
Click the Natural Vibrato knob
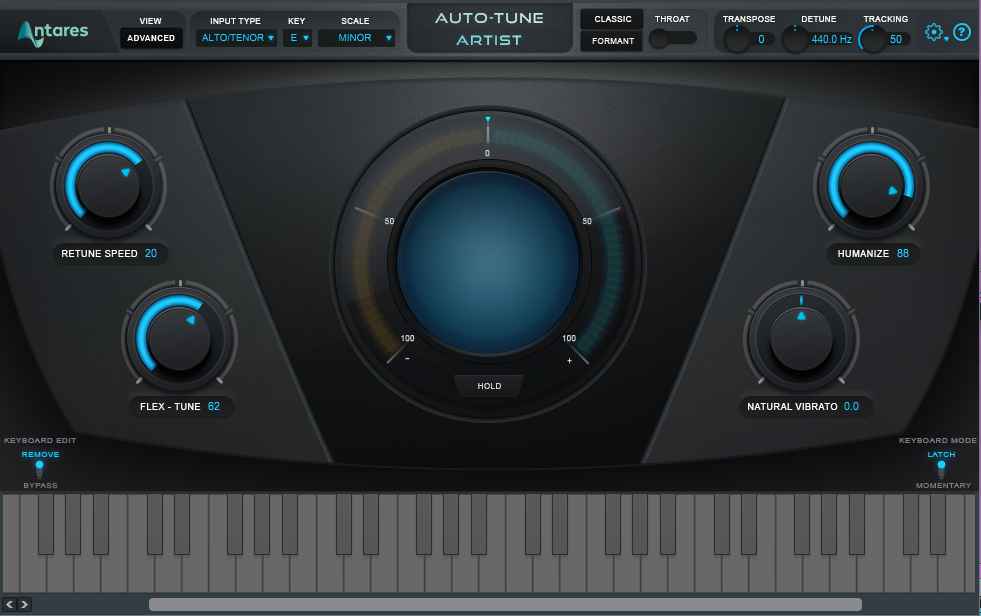(x=804, y=337)
